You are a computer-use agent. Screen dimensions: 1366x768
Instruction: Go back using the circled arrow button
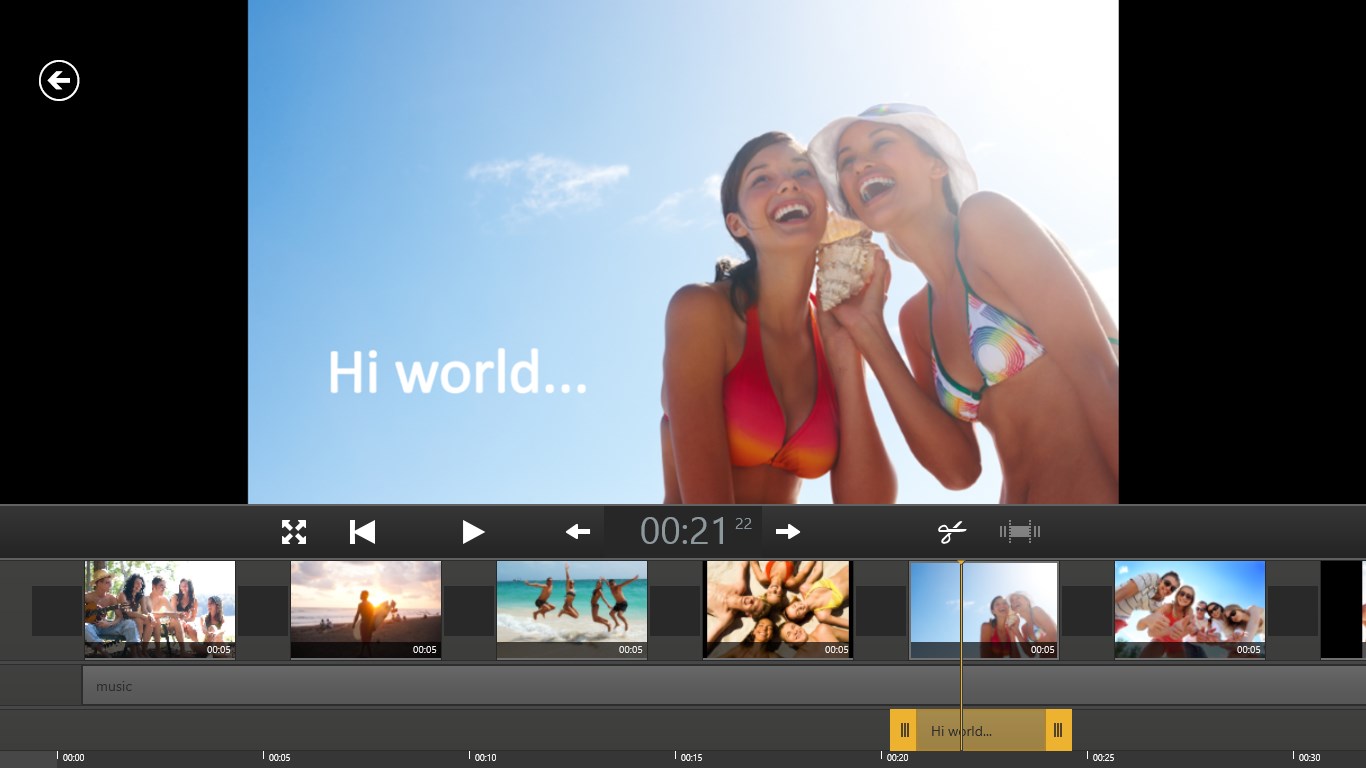click(x=59, y=81)
